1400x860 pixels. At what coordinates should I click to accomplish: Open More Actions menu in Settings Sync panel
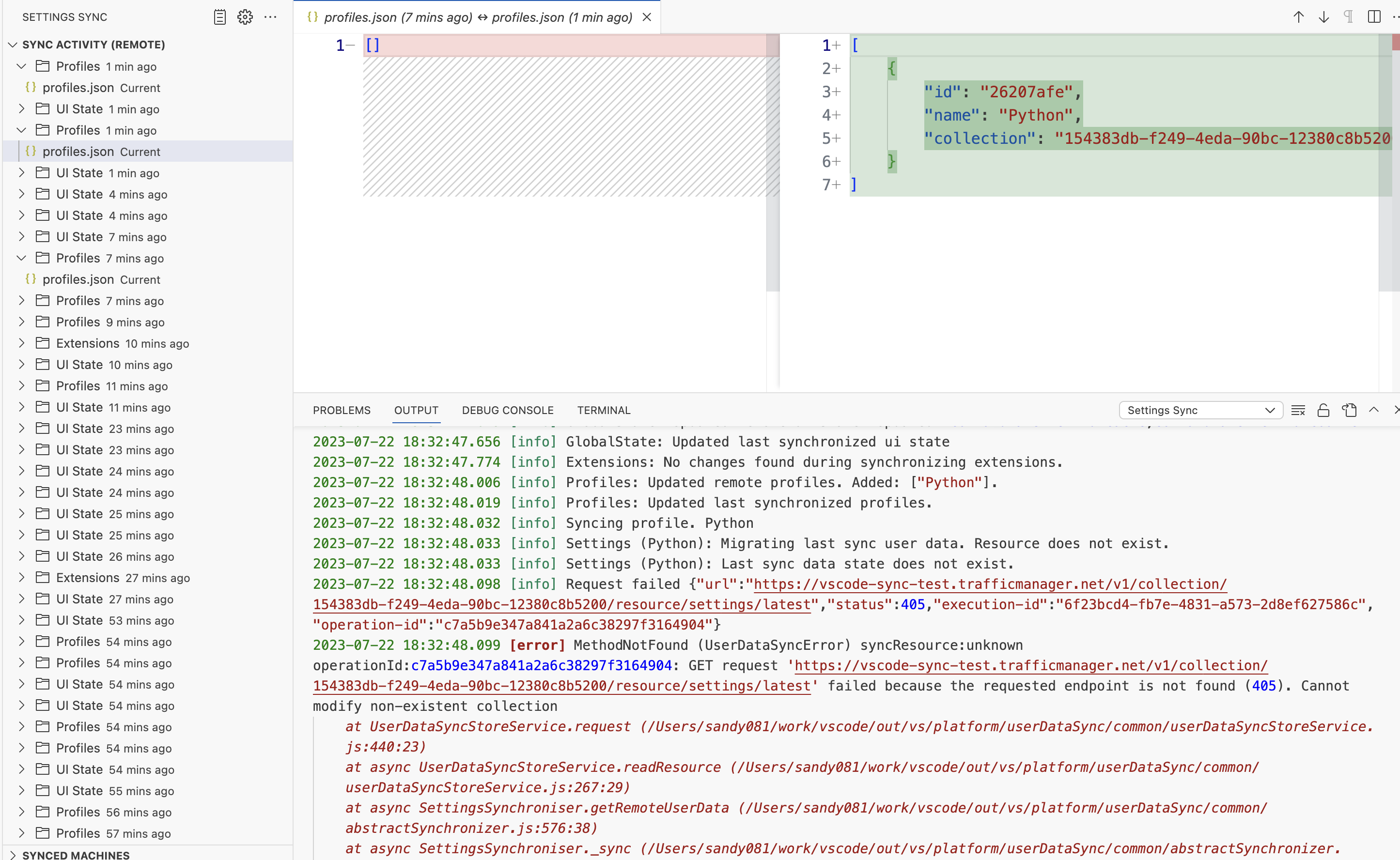point(270,17)
